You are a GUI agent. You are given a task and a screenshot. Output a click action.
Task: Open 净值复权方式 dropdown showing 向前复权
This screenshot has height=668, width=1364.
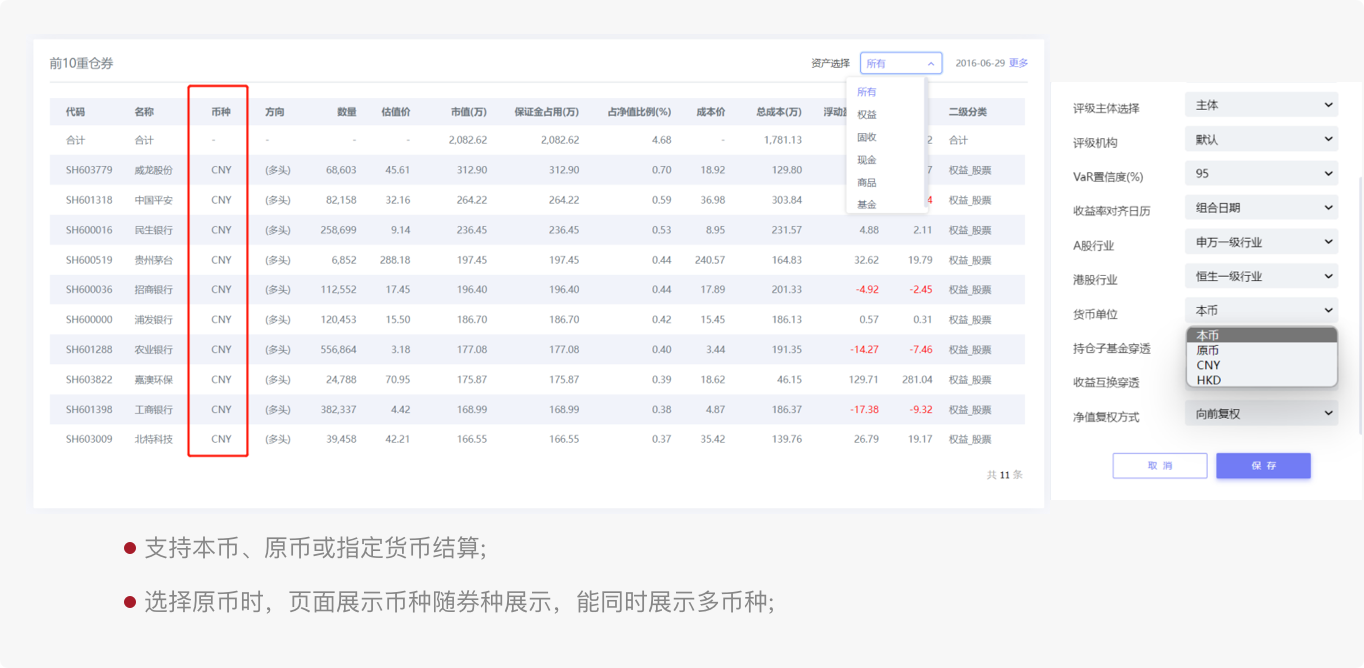(1261, 413)
